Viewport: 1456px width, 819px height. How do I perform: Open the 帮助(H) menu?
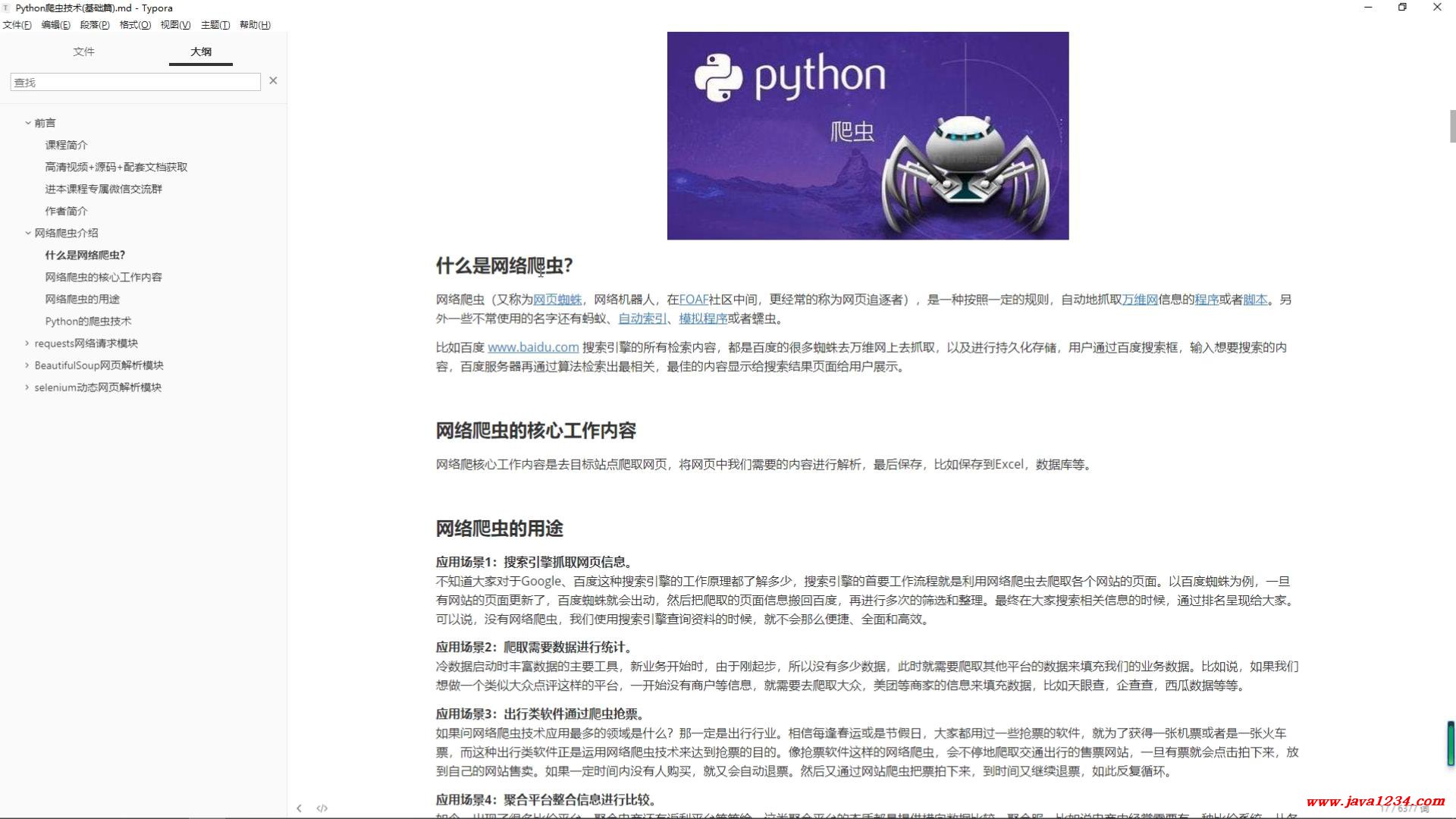point(255,25)
